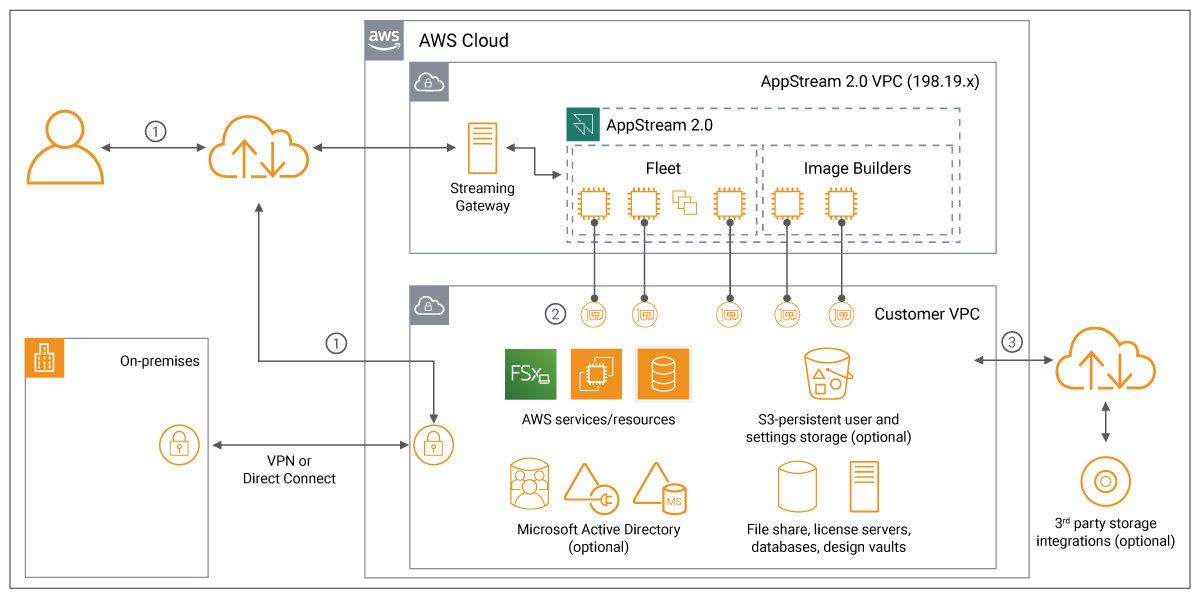Click the green FSx icon

click(x=530, y=375)
